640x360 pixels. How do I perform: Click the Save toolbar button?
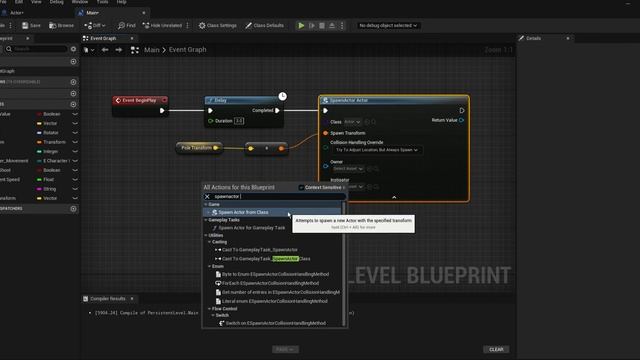tap(31, 25)
